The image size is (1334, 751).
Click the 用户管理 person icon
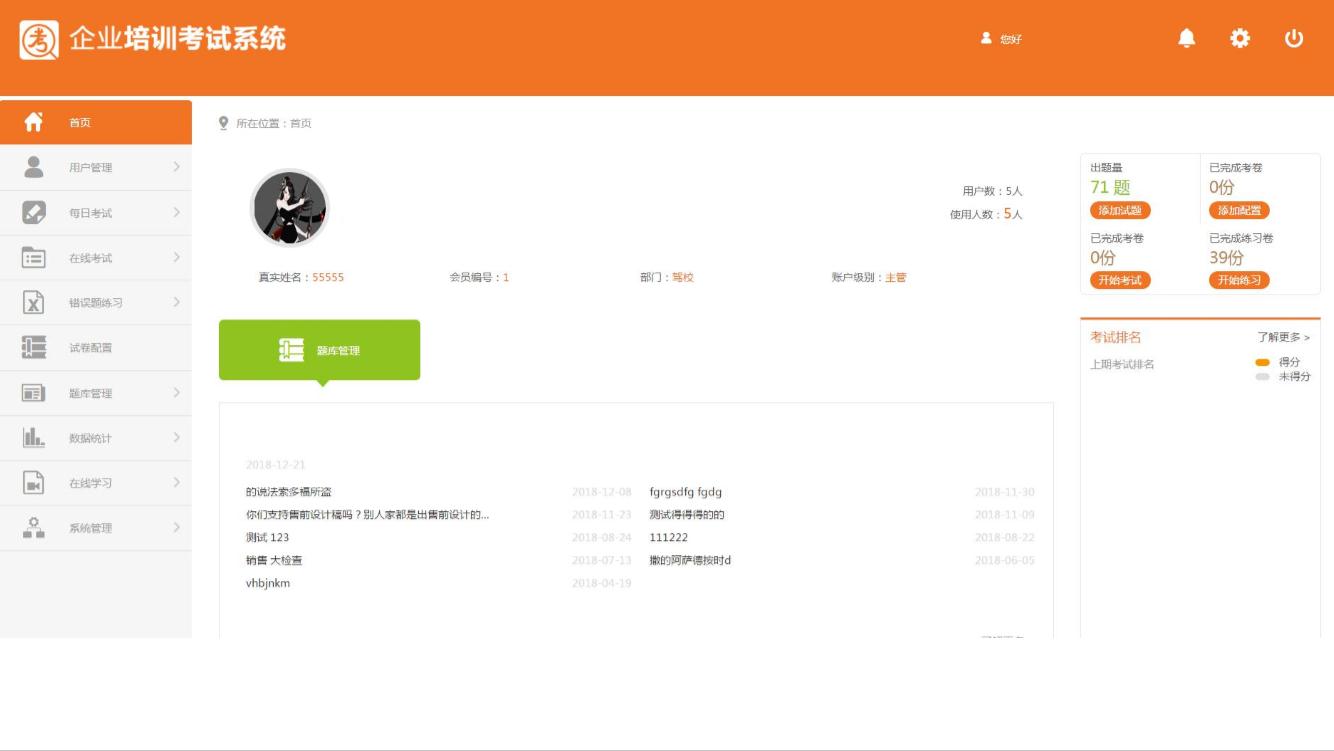34,167
